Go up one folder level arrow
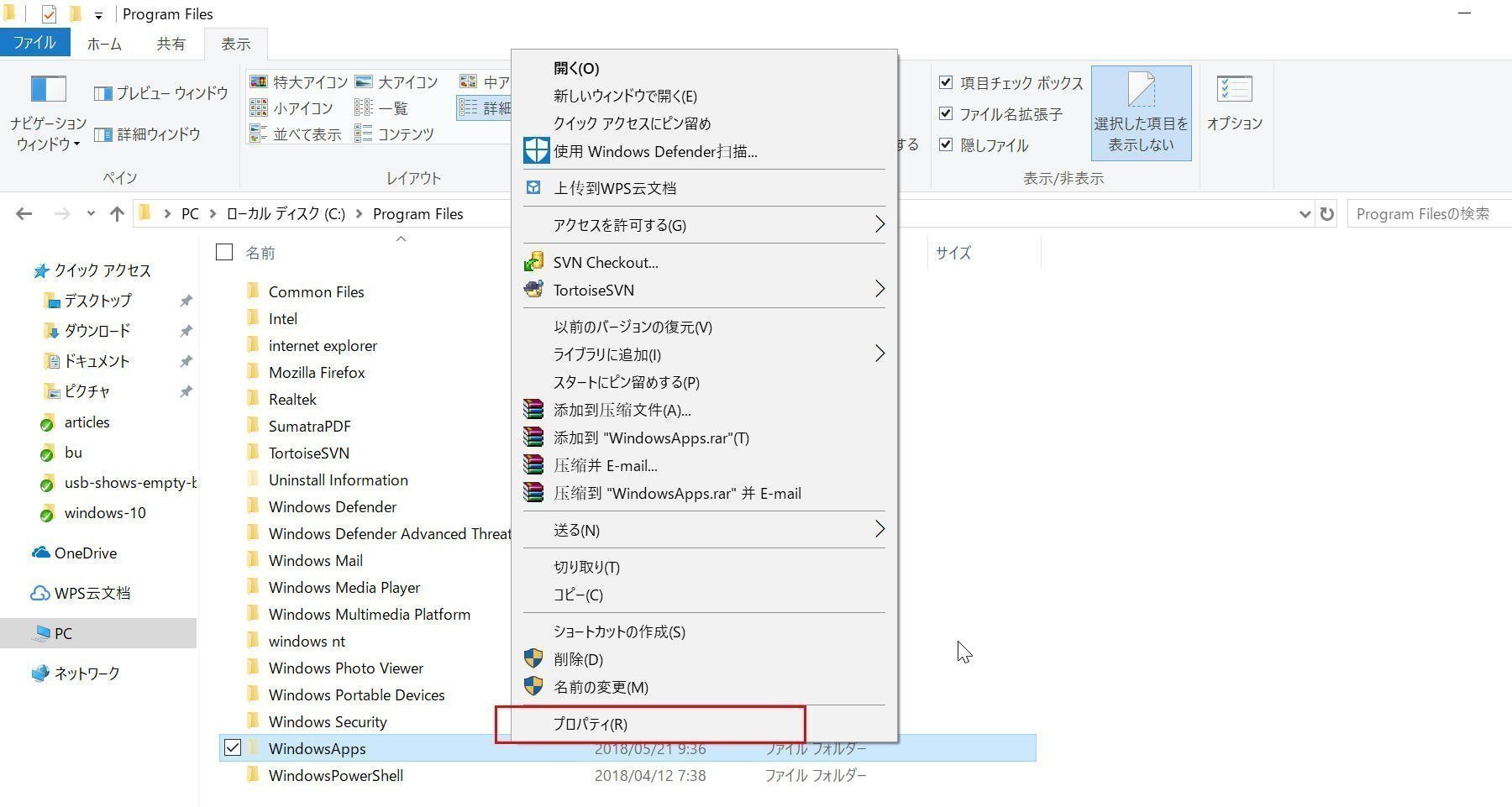The image size is (1512, 807). tap(117, 214)
